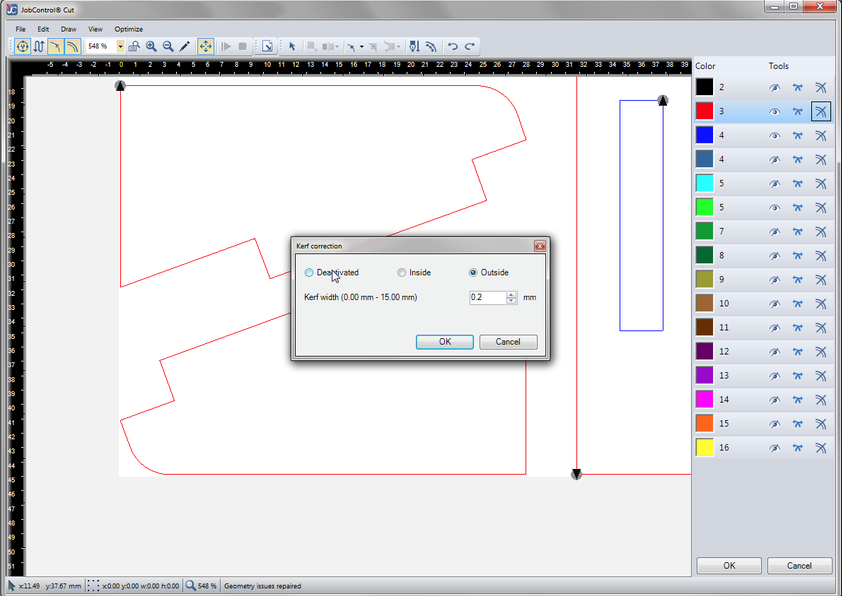Viewport: 842px width, 596px height.
Task: Toggle visibility eye for the black color row
Action: pos(774,88)
